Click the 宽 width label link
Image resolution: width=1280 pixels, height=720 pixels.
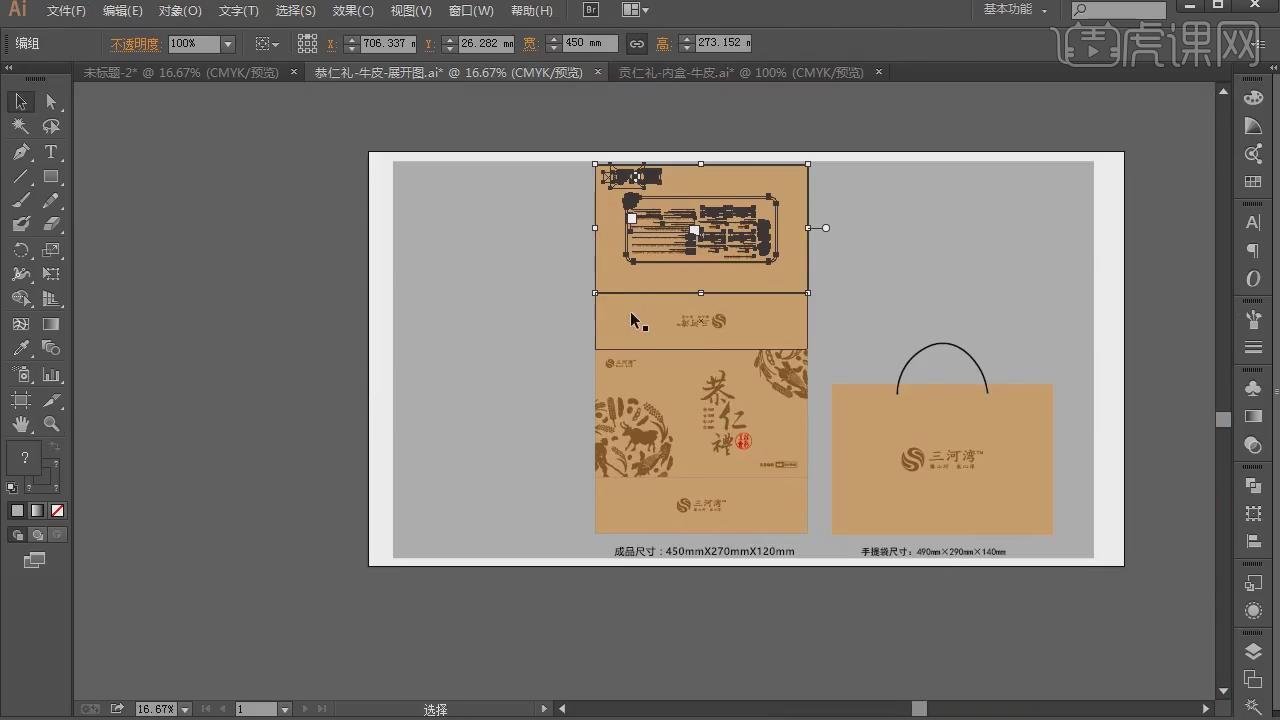coord(530,44)
